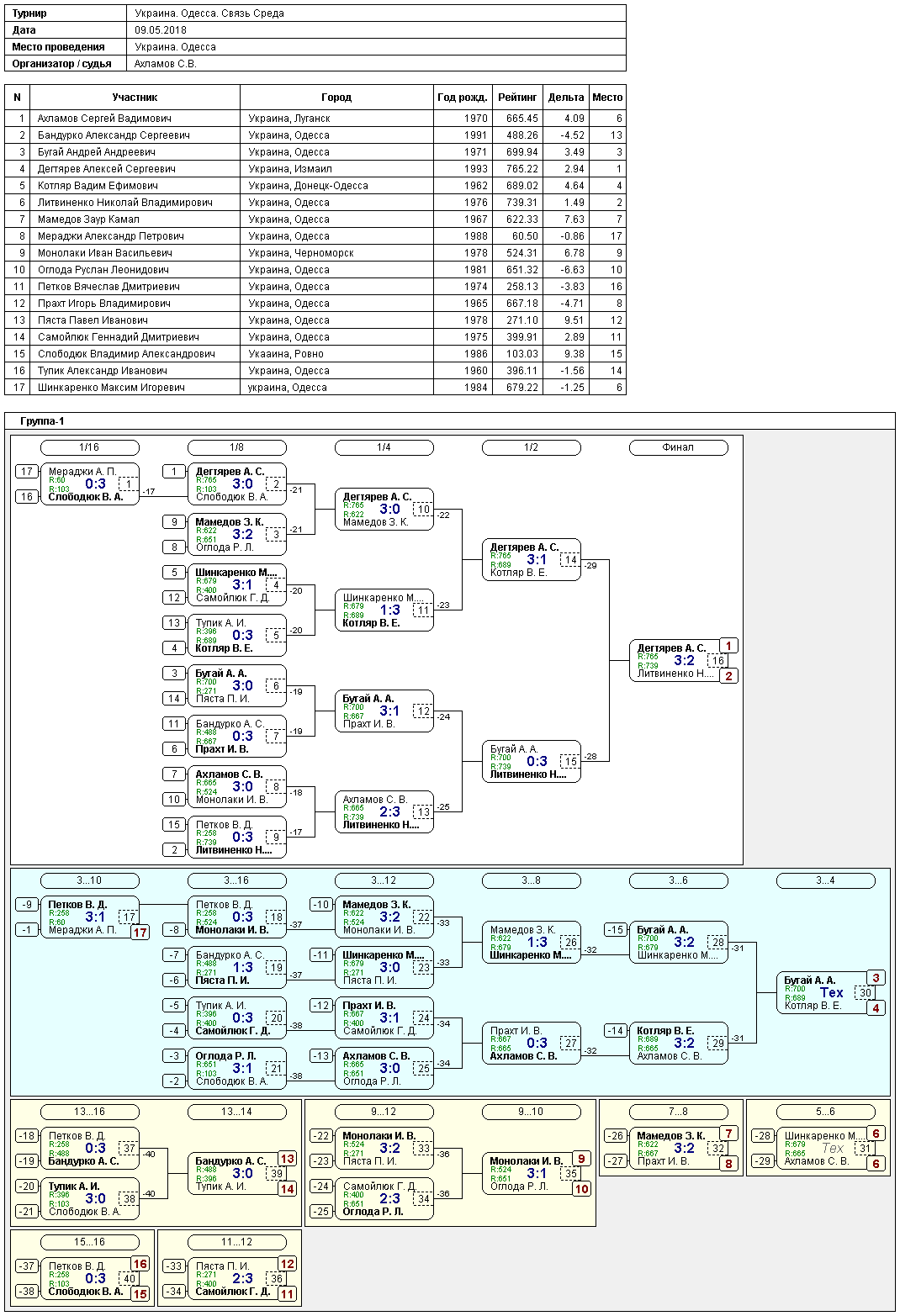Viewport: 900px width, 1316px height.
Task: Open the 3...10 consolation round header
Action: click(89, 880)
